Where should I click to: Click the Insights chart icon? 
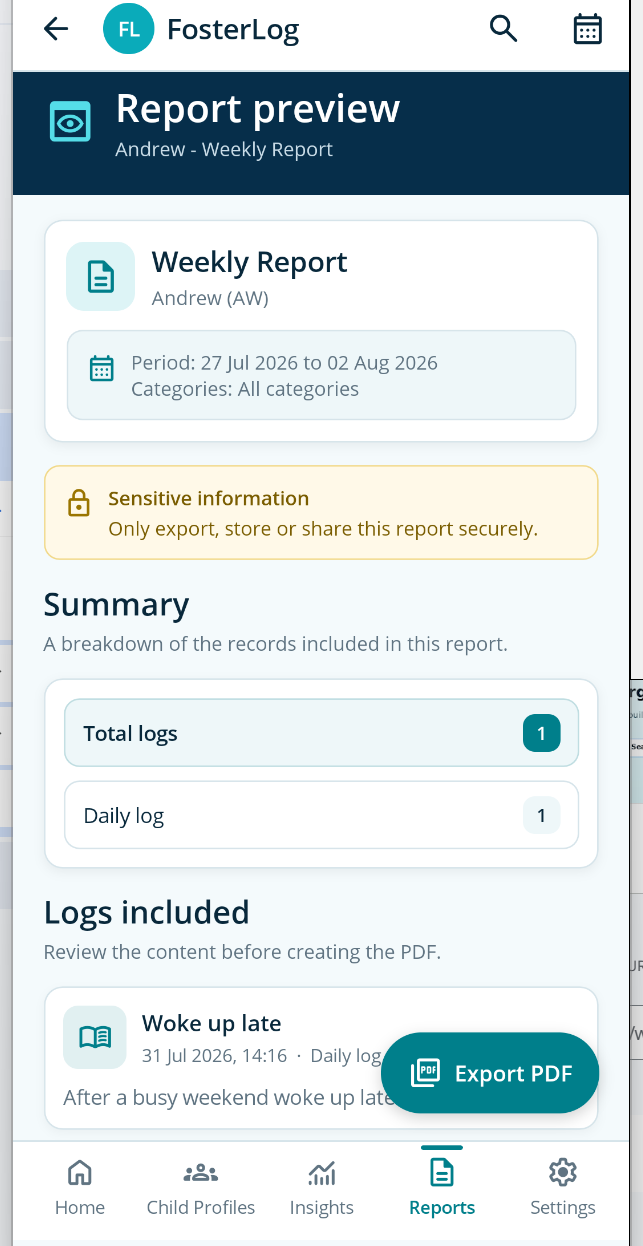(322, 1172)
